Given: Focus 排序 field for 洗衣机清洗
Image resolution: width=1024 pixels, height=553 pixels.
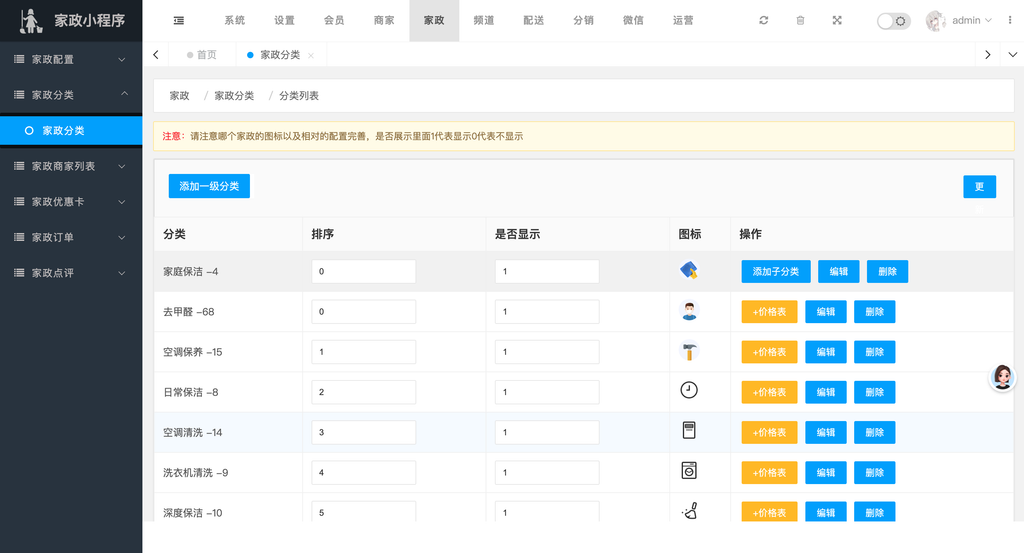Looking at the screenshot, I should coord(364,473).
